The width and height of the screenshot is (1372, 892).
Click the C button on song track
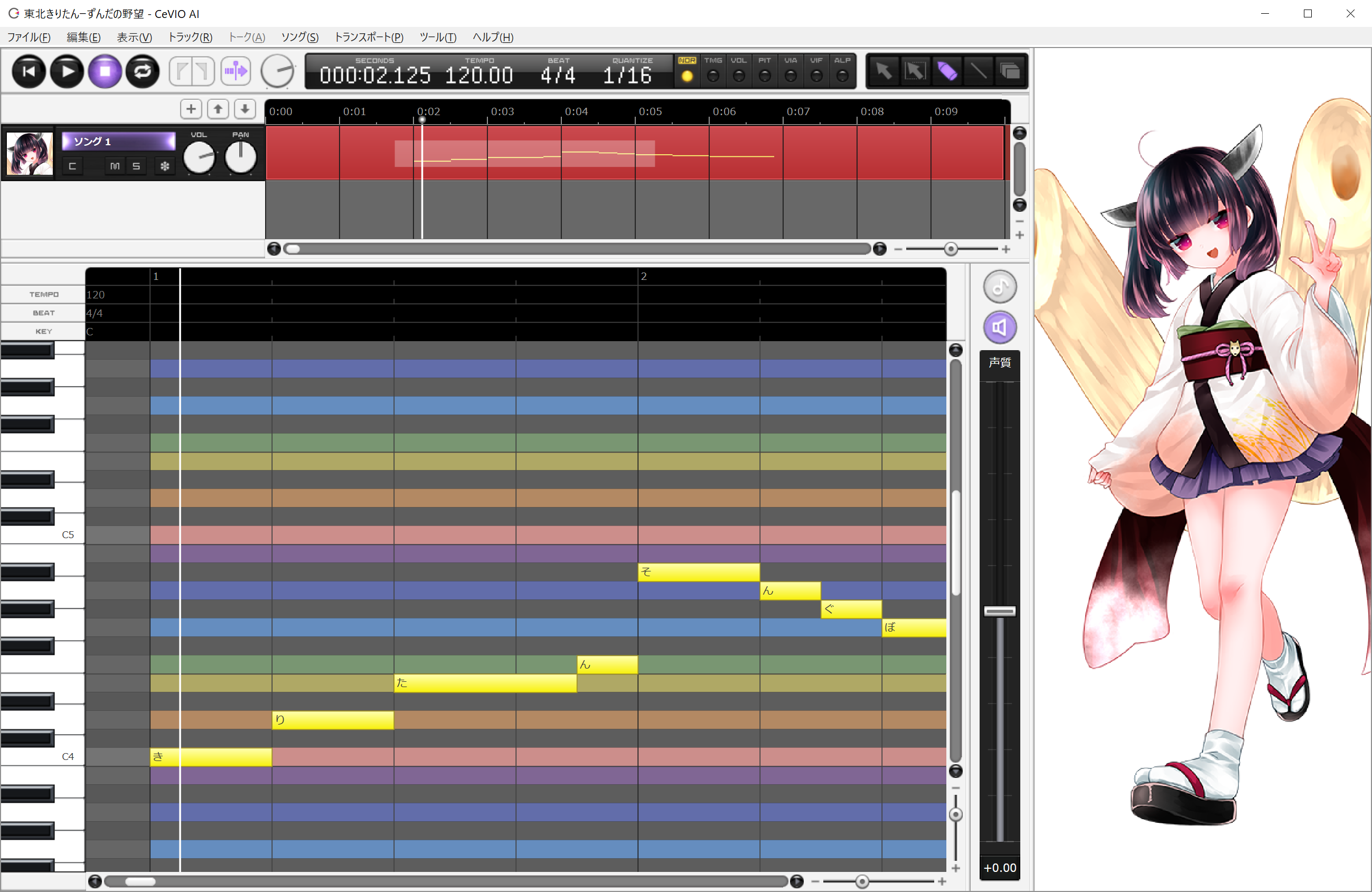point(73,166)
